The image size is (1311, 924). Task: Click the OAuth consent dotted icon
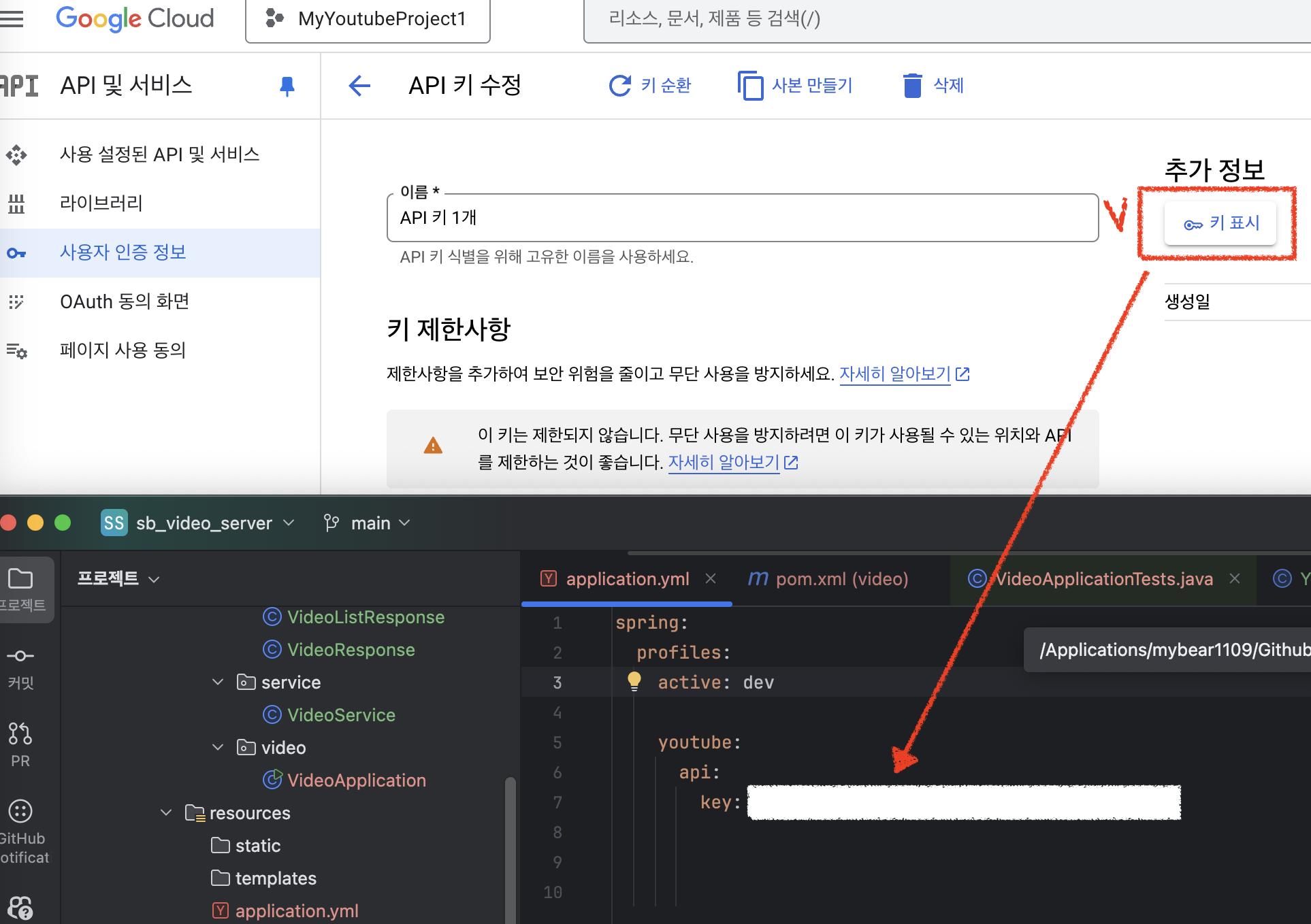click(16, 301)
